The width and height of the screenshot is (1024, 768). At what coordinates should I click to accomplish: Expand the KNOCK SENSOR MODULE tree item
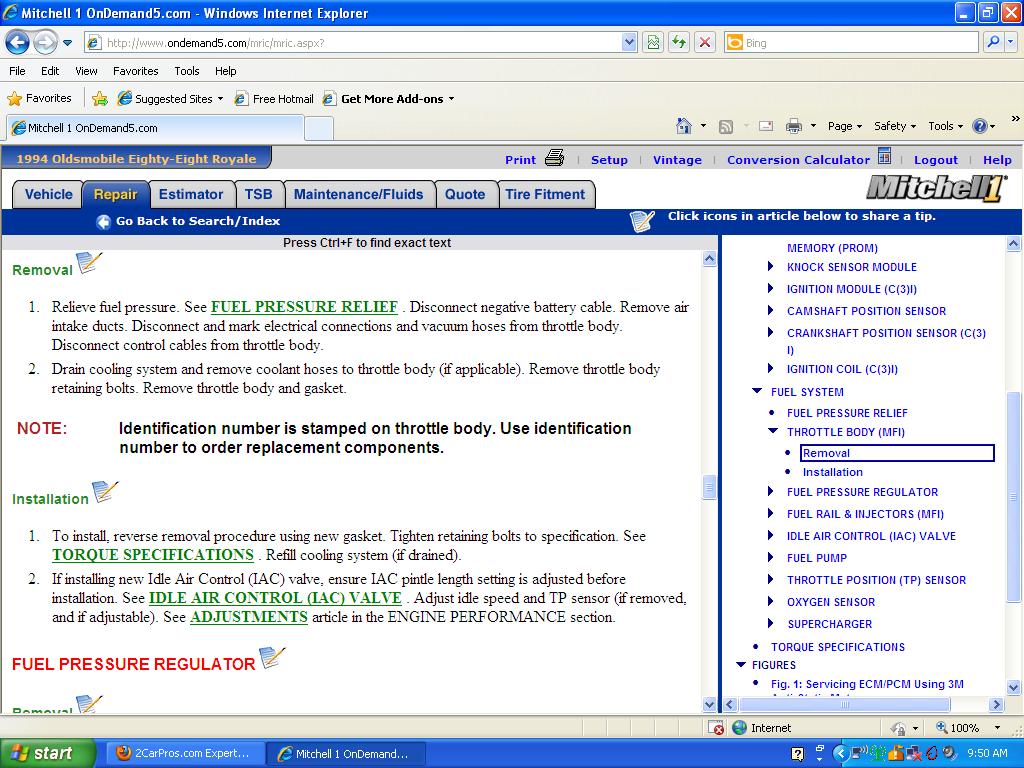point(770,266)
